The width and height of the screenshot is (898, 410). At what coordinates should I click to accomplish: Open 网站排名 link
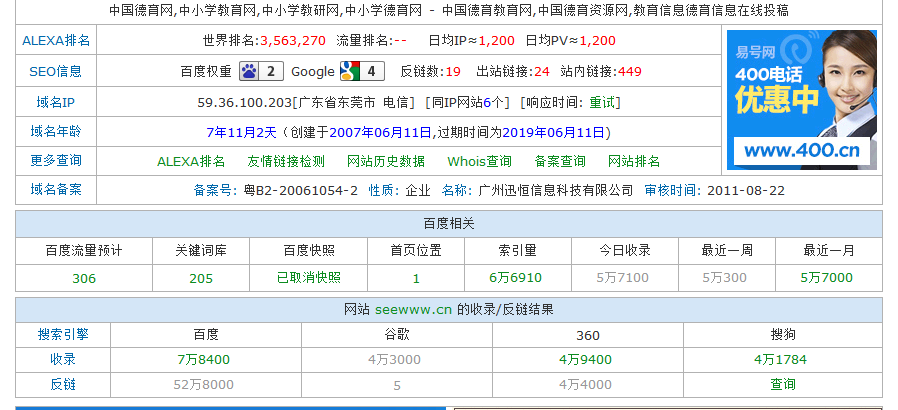tap(634, 161)
